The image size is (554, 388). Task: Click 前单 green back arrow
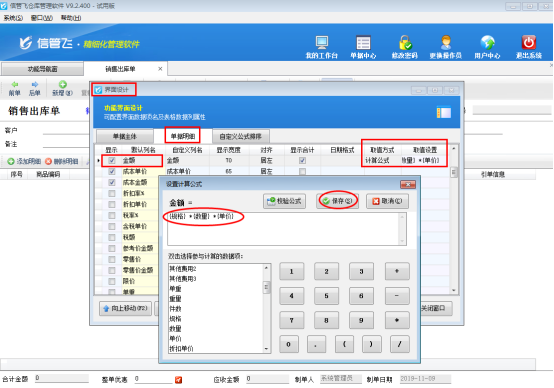coord(14,84)
